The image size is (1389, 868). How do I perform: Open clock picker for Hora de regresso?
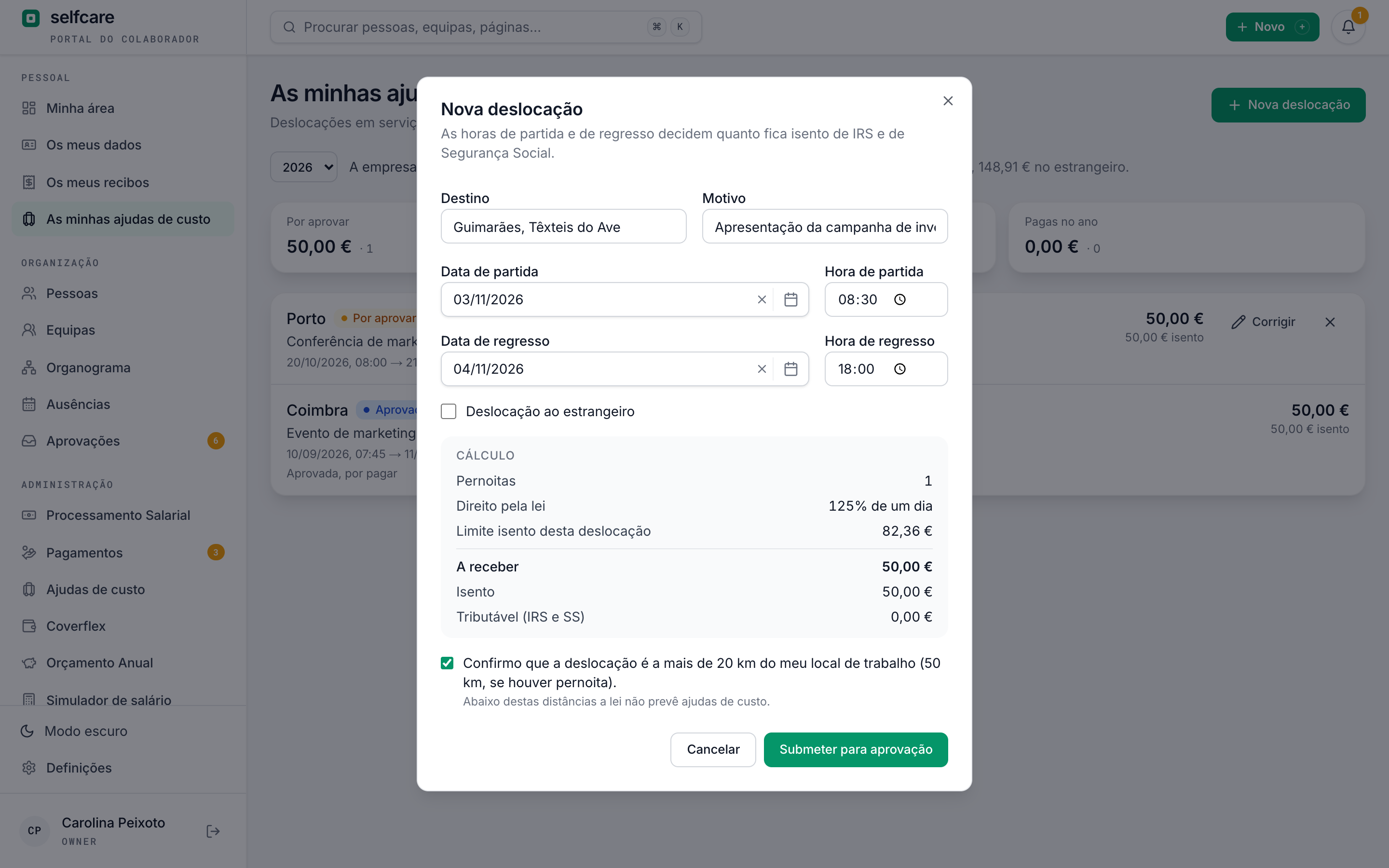(x=899, y=369)
